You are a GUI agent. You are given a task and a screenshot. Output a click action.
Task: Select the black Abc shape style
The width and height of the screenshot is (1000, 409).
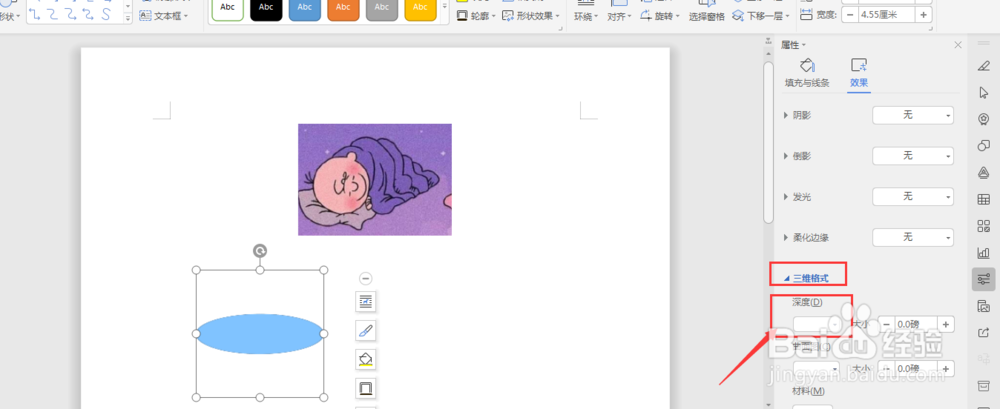tap(266, 9)
